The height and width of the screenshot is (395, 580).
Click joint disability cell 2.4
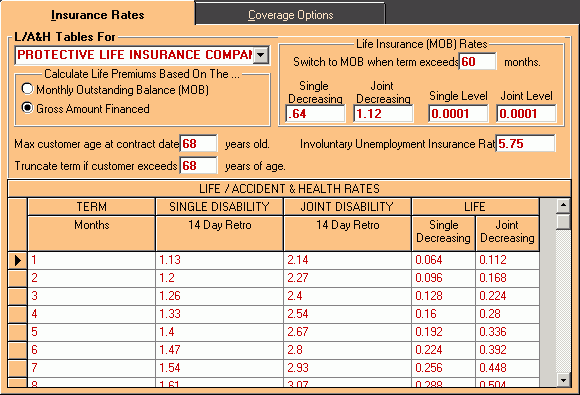tap(347, 297)
